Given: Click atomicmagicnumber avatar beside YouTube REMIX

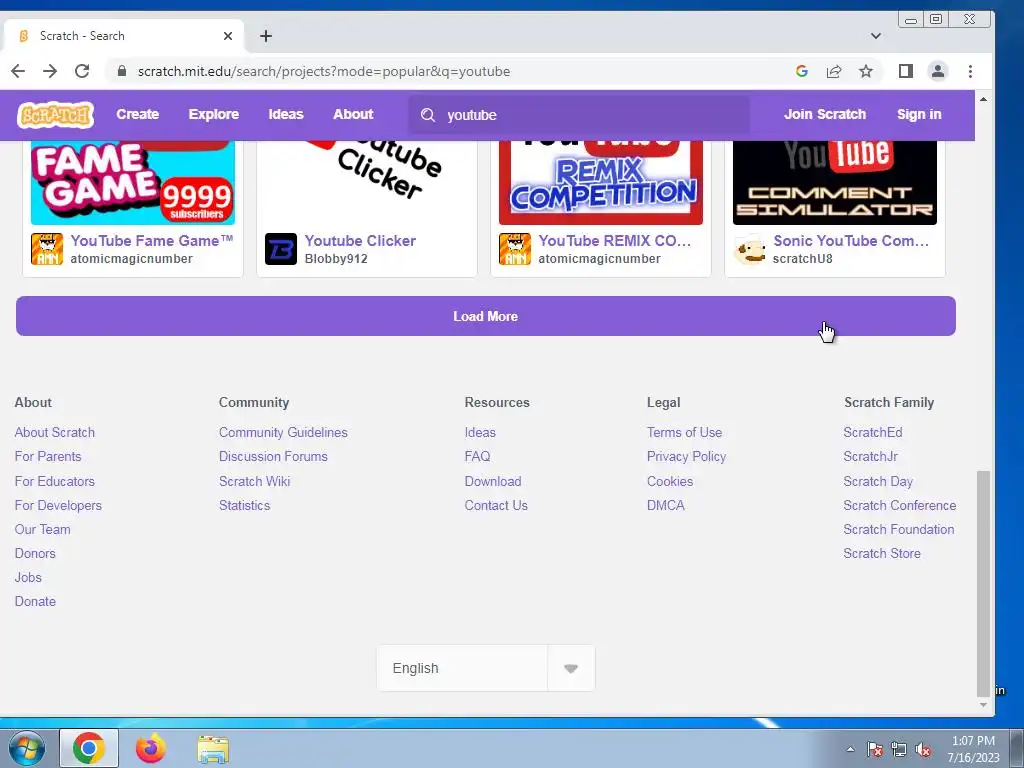Looking at the screenshot, I should pyautogui.click(x=515, y=249).
